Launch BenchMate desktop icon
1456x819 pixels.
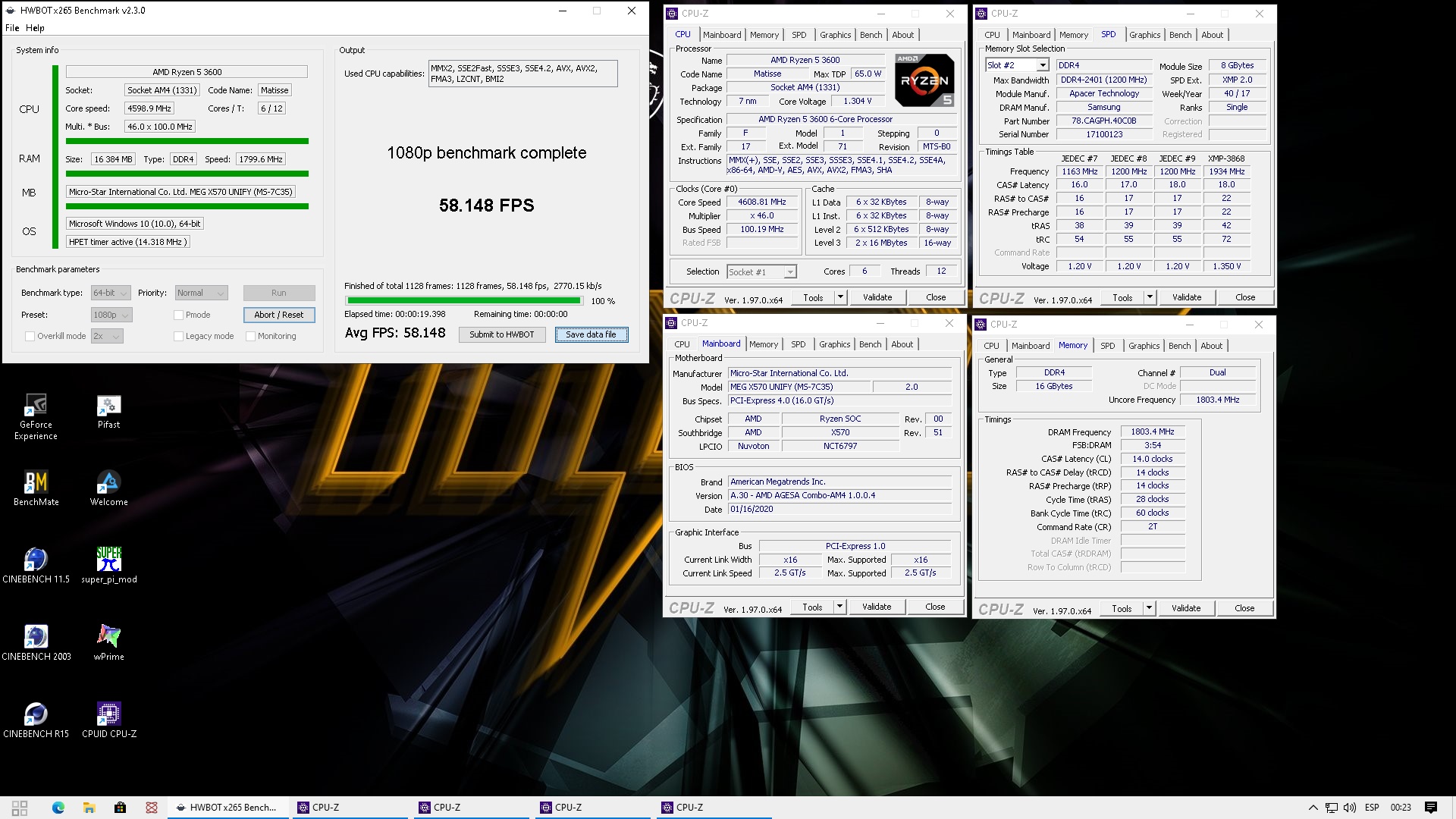tap(36, 488)
